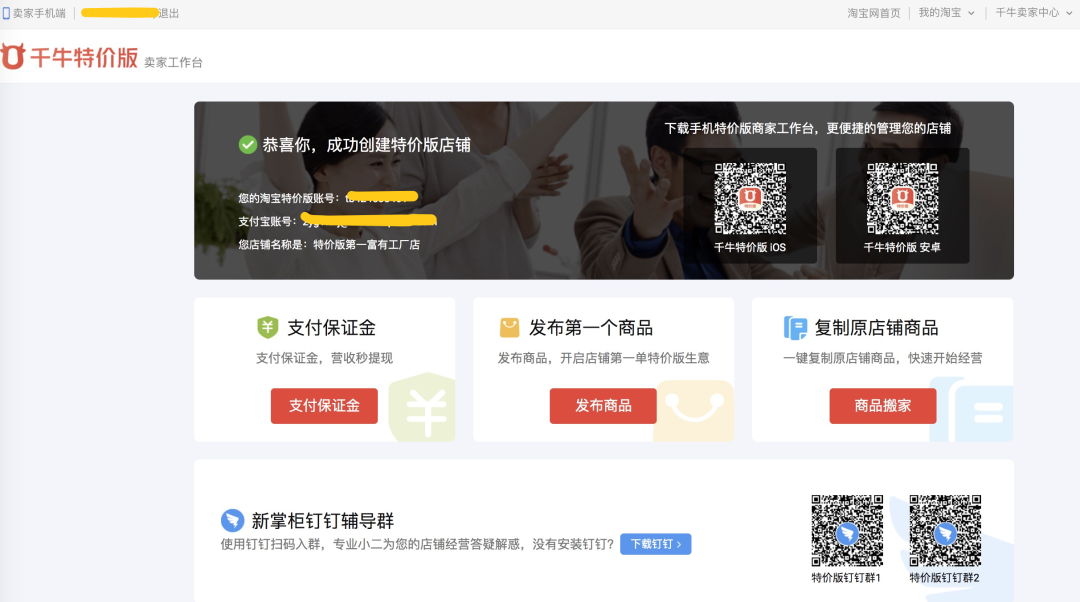Click the 恭喜你，成功创建特价版店铺 text

tap(366, 145)
